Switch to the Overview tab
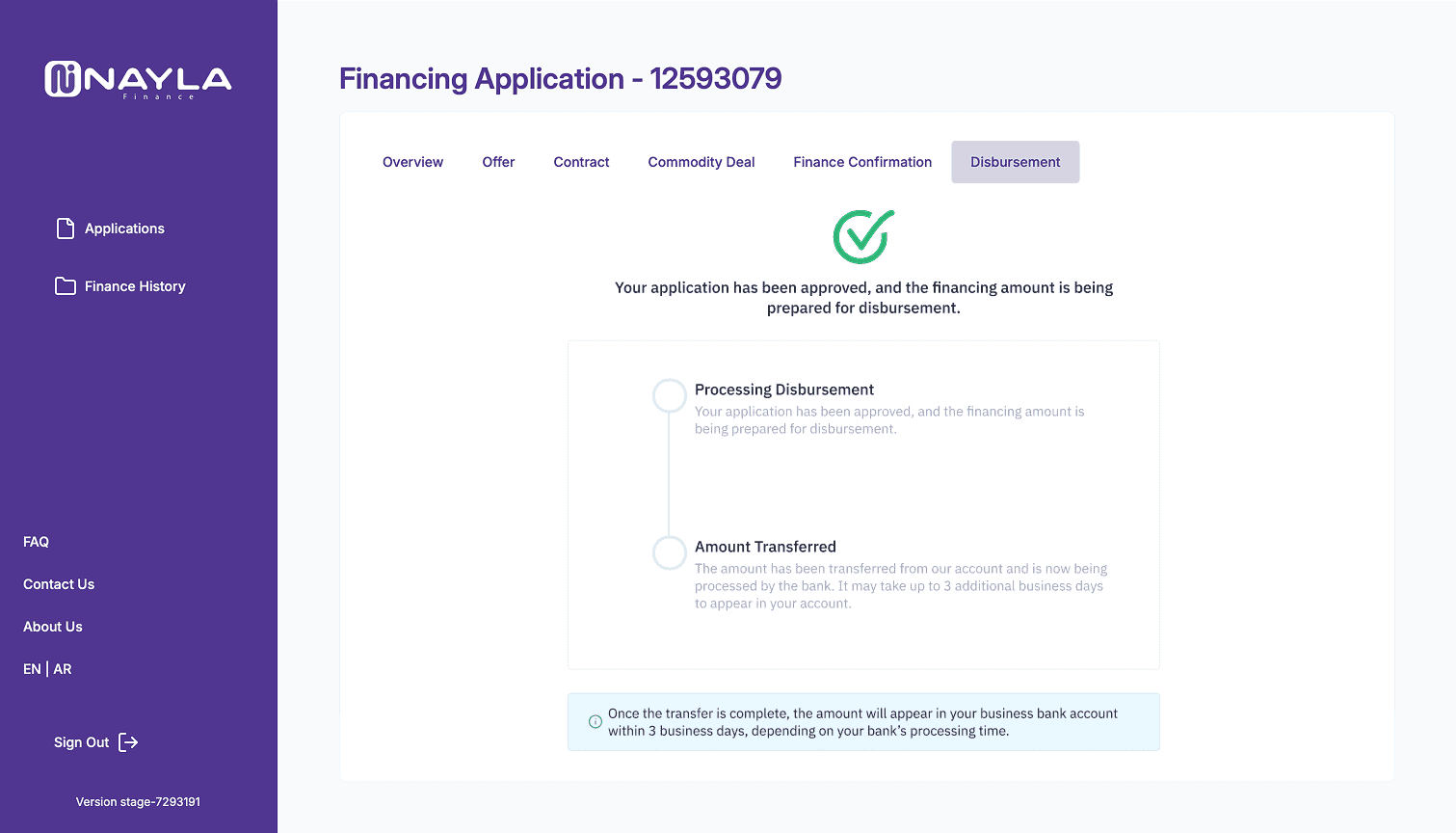The height and width of the screenshot is (833, 1456). click(x=412, y=162)
